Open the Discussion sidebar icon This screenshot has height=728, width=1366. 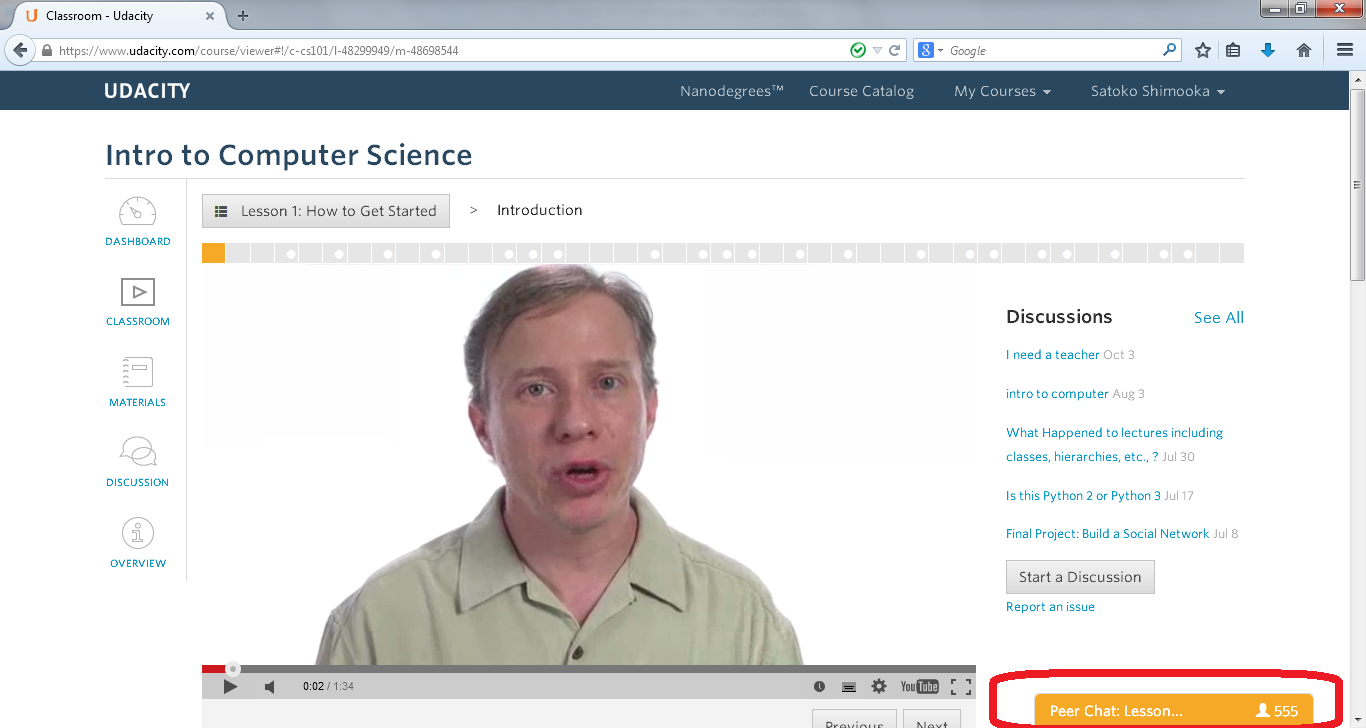pos(138,462)
